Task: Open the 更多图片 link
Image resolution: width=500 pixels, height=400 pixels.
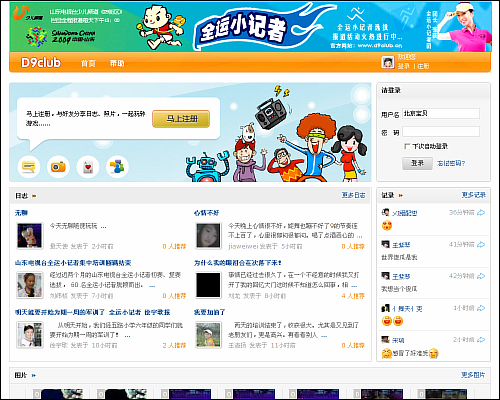Action: click(x=473, y=375)
